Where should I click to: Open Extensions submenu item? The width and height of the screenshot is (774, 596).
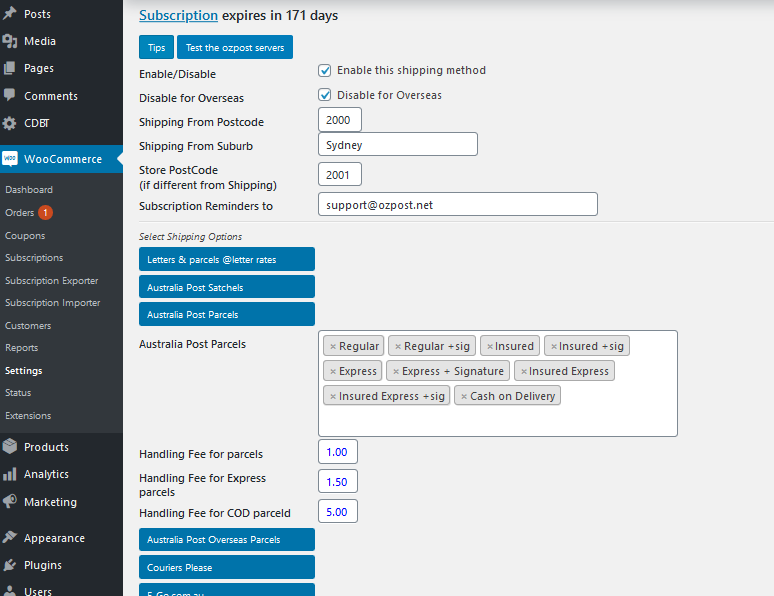click(x=28, y=415)
